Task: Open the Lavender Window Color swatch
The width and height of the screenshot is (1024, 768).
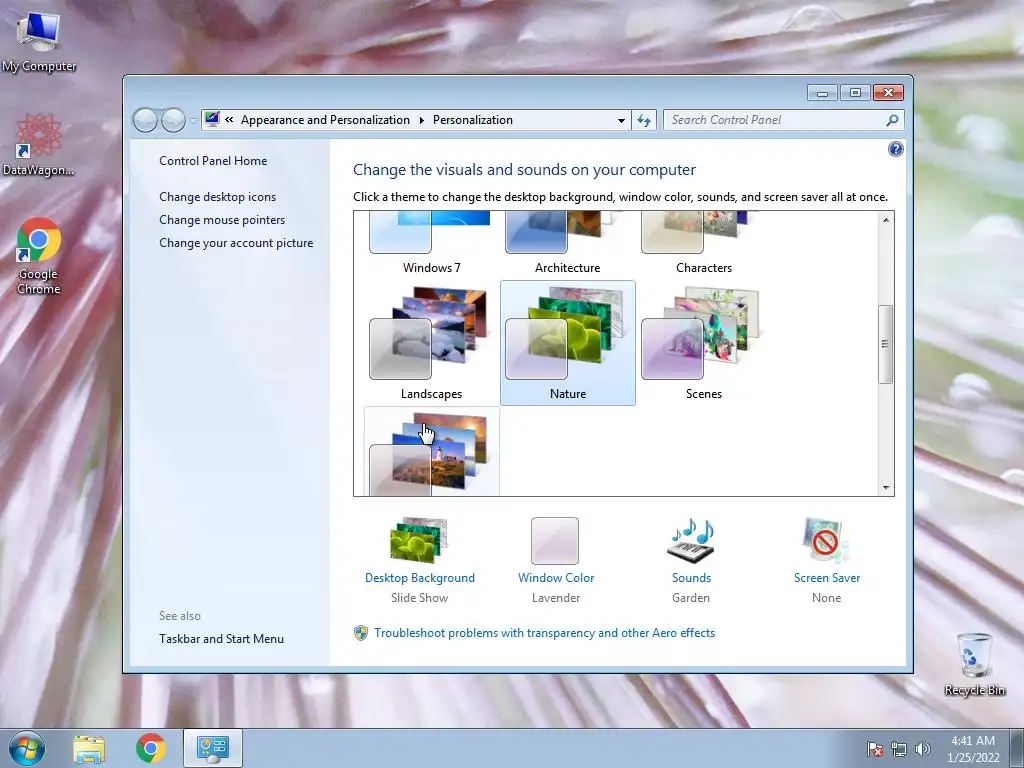Action: point(555,541)
